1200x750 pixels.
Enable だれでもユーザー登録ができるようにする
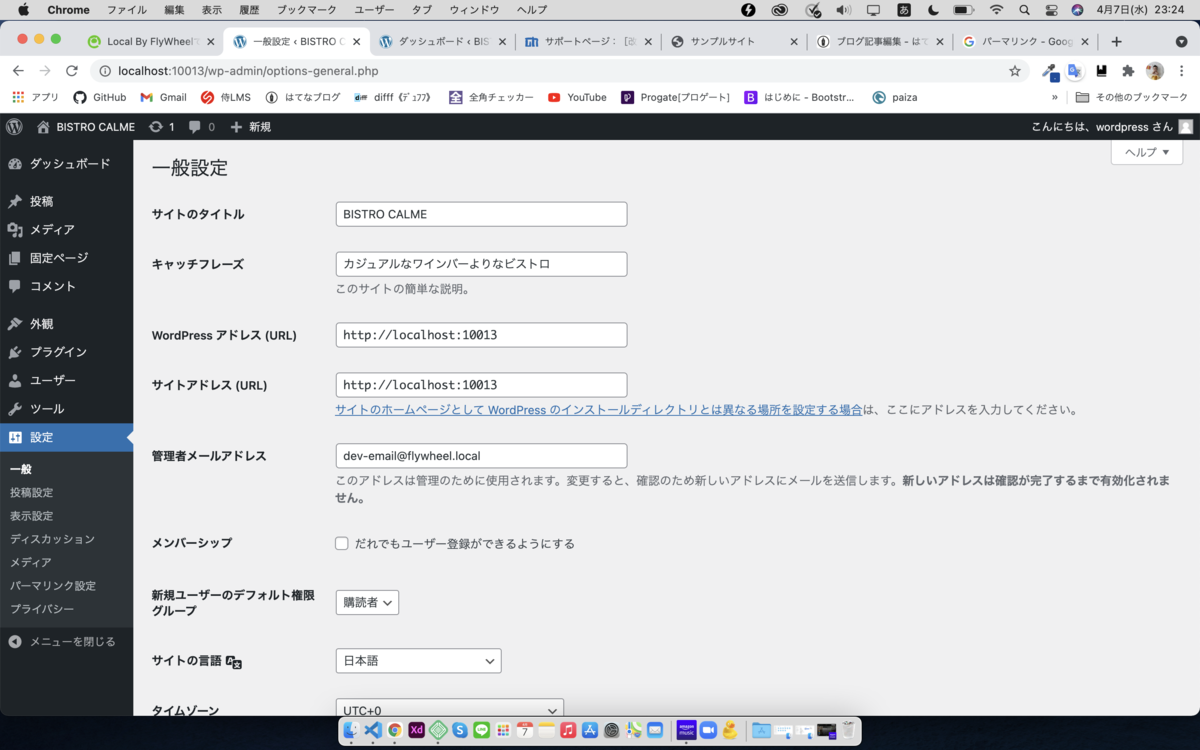341,543
